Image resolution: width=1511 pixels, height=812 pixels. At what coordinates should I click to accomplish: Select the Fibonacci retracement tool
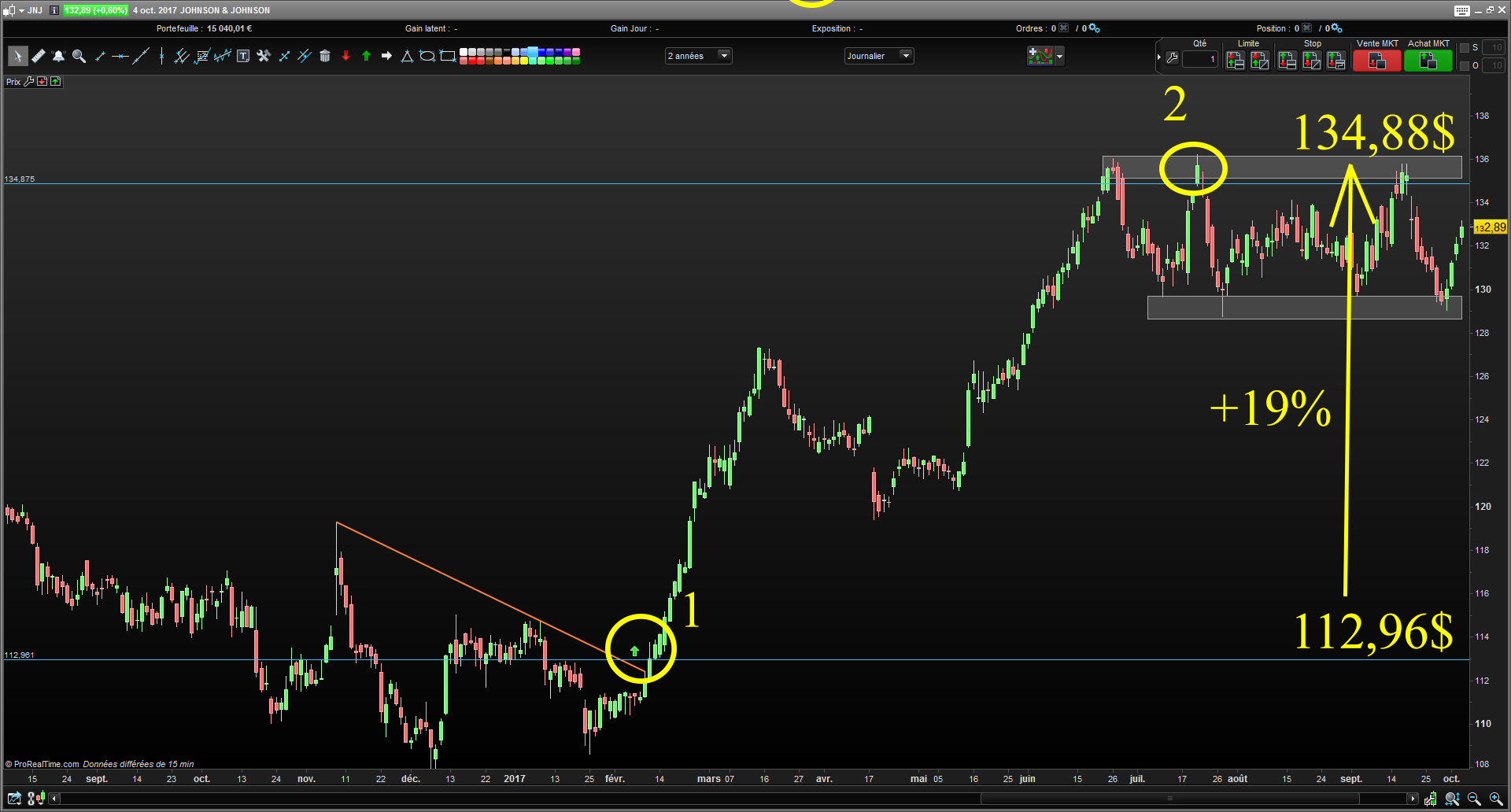click(202, 56)
